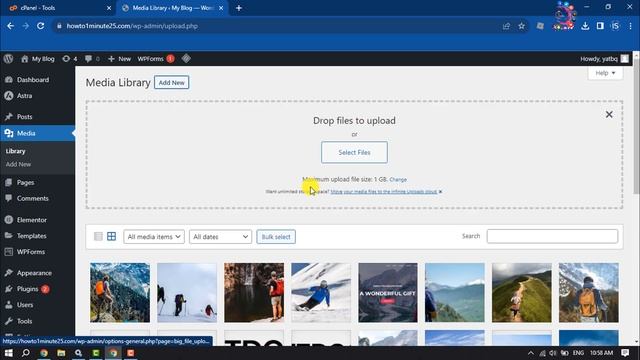Open the Howdy, yatbq profile menu
This screenshot has width=640, height=360.
click(x=604, y=59)
